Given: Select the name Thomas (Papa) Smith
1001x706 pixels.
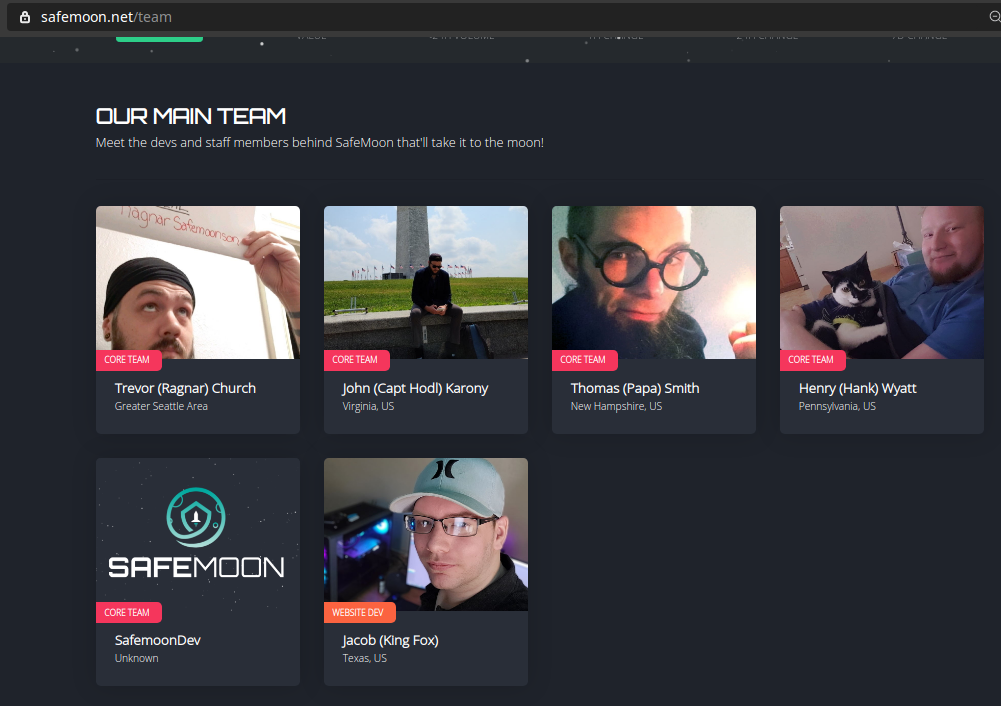Looking at the screenshot, I should pyautogui.click(x=635, y=388).
